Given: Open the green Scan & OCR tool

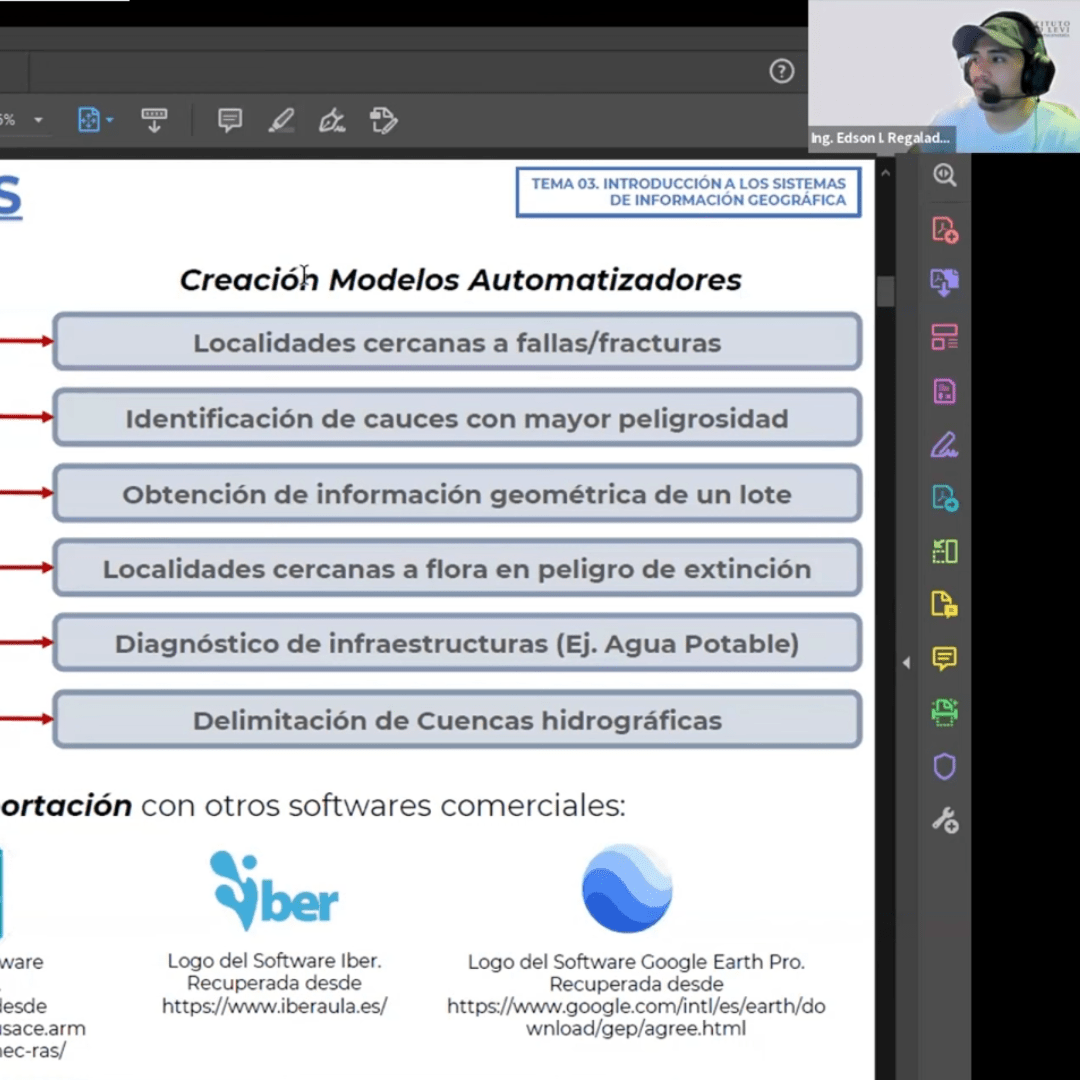Looking at the screenshot, I should [x=945, y=712].
